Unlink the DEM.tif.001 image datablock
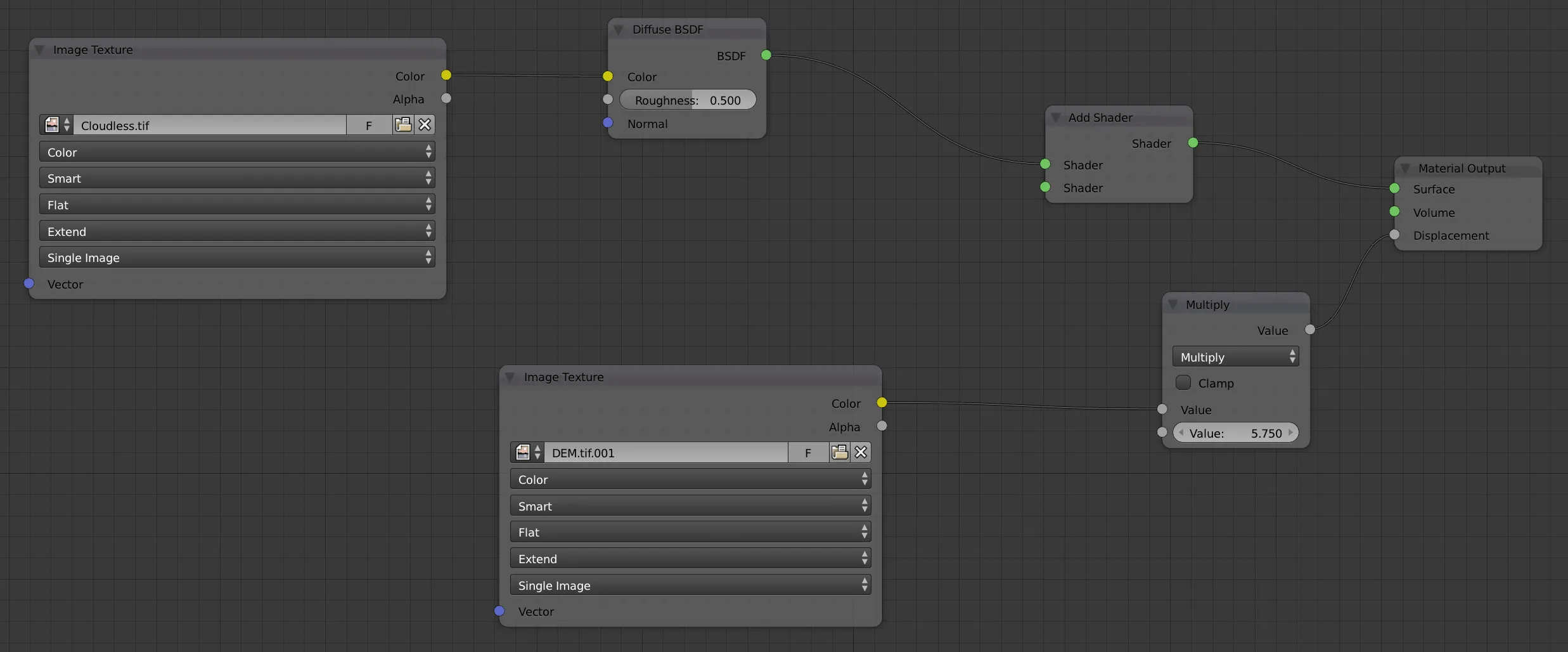 860,452
